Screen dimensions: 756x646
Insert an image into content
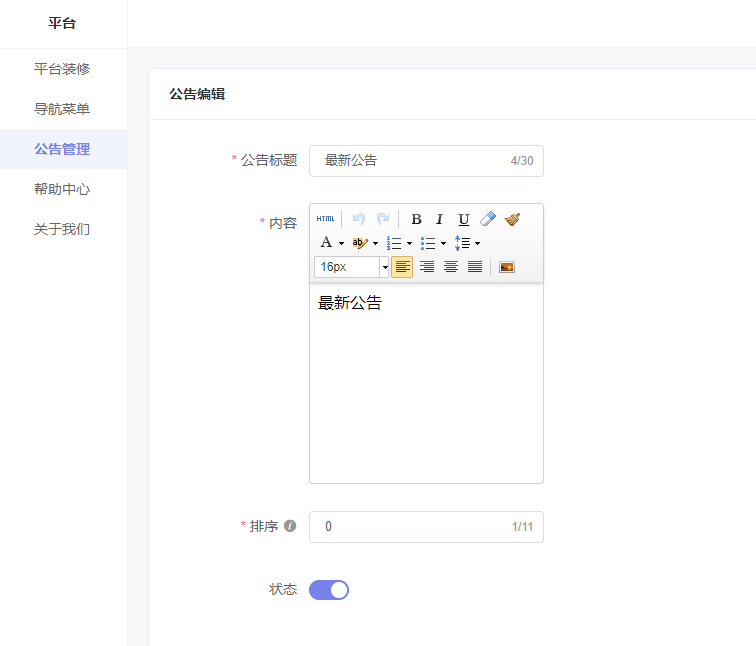pos(507,267)
